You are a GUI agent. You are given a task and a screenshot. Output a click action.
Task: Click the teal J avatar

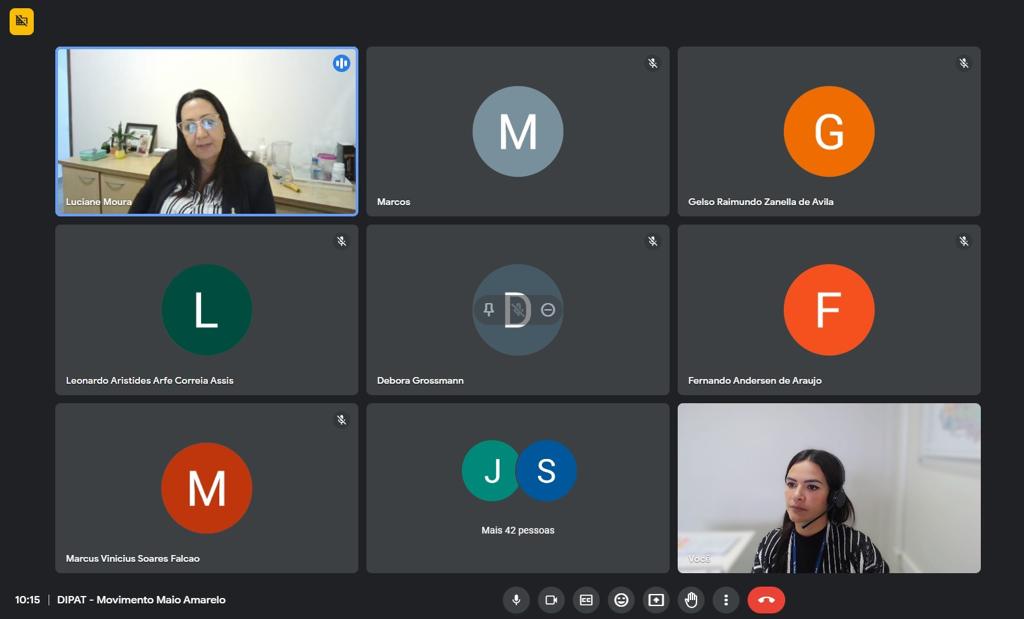click(492, 470)
